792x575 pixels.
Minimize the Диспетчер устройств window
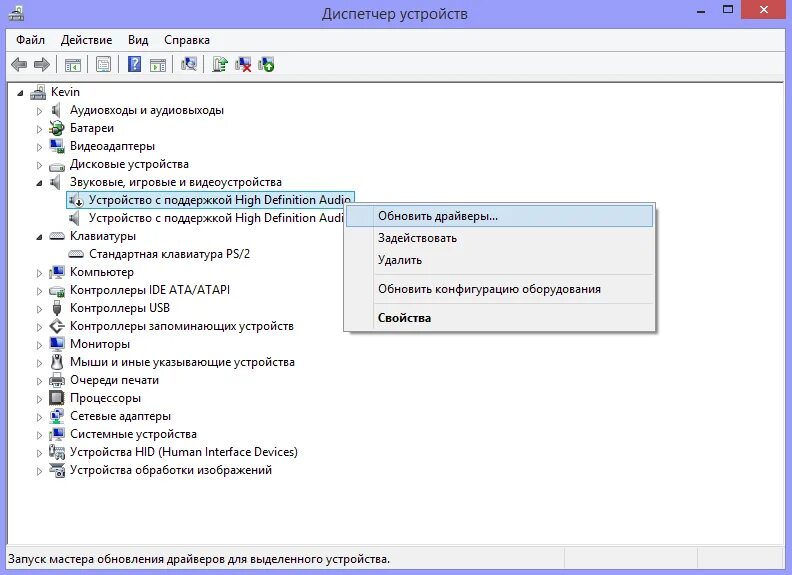(701, 10)
